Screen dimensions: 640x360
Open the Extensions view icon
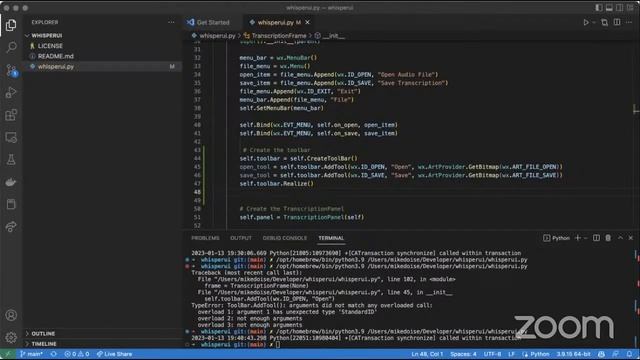click(x=11, y=115)
